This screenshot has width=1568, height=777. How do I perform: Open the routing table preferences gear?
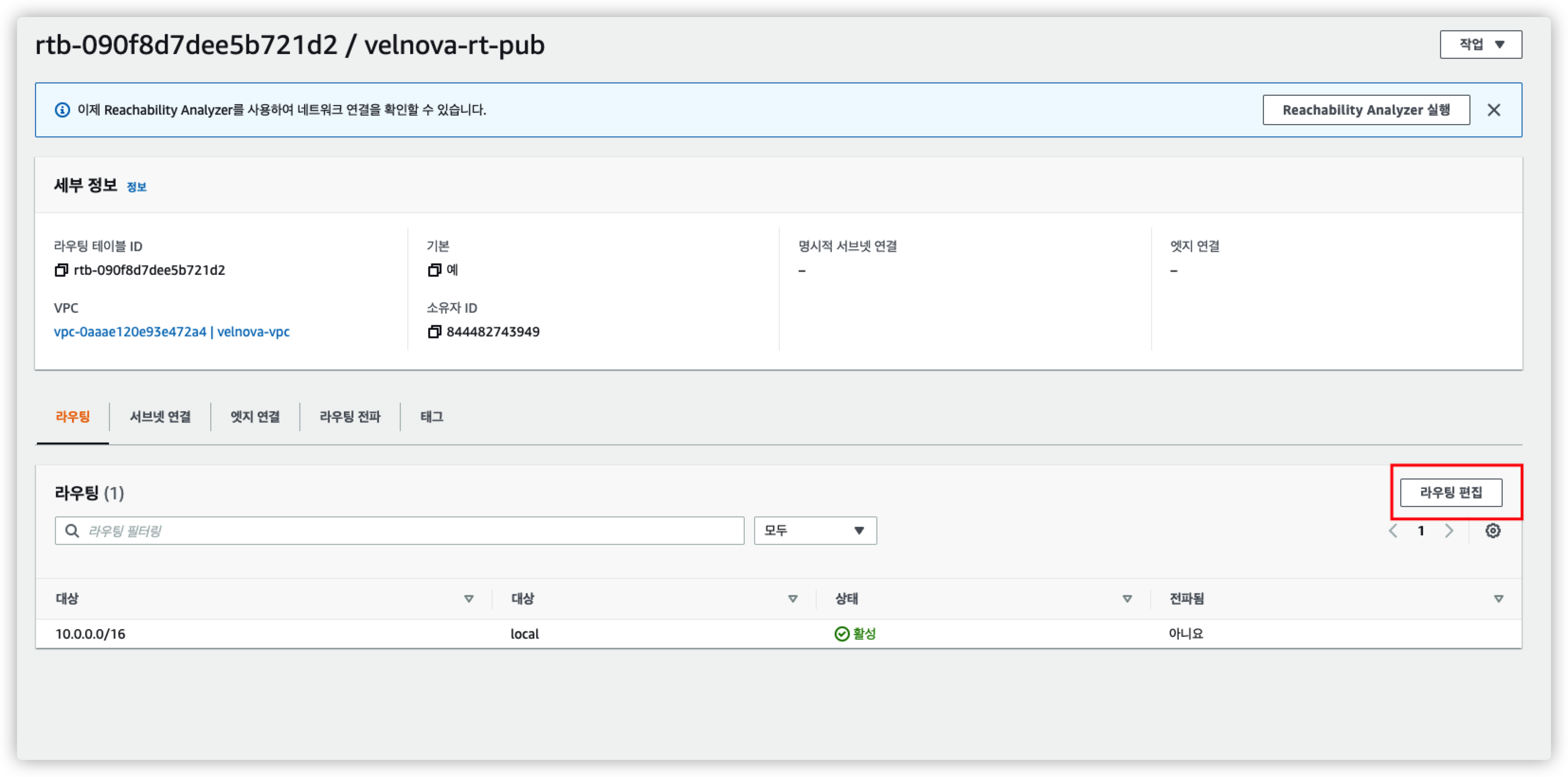coord(1493,530)
